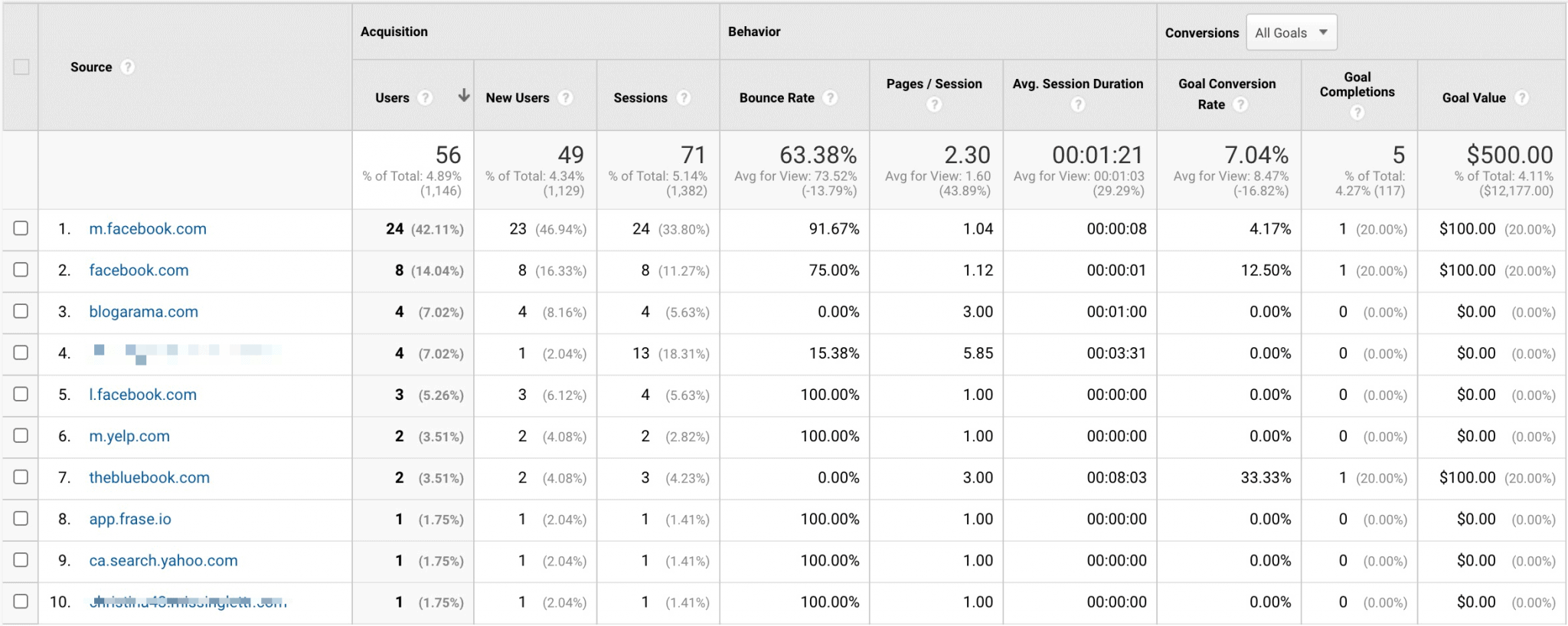Tick the checkbox for app.frase.io row

tap(21, 519)
